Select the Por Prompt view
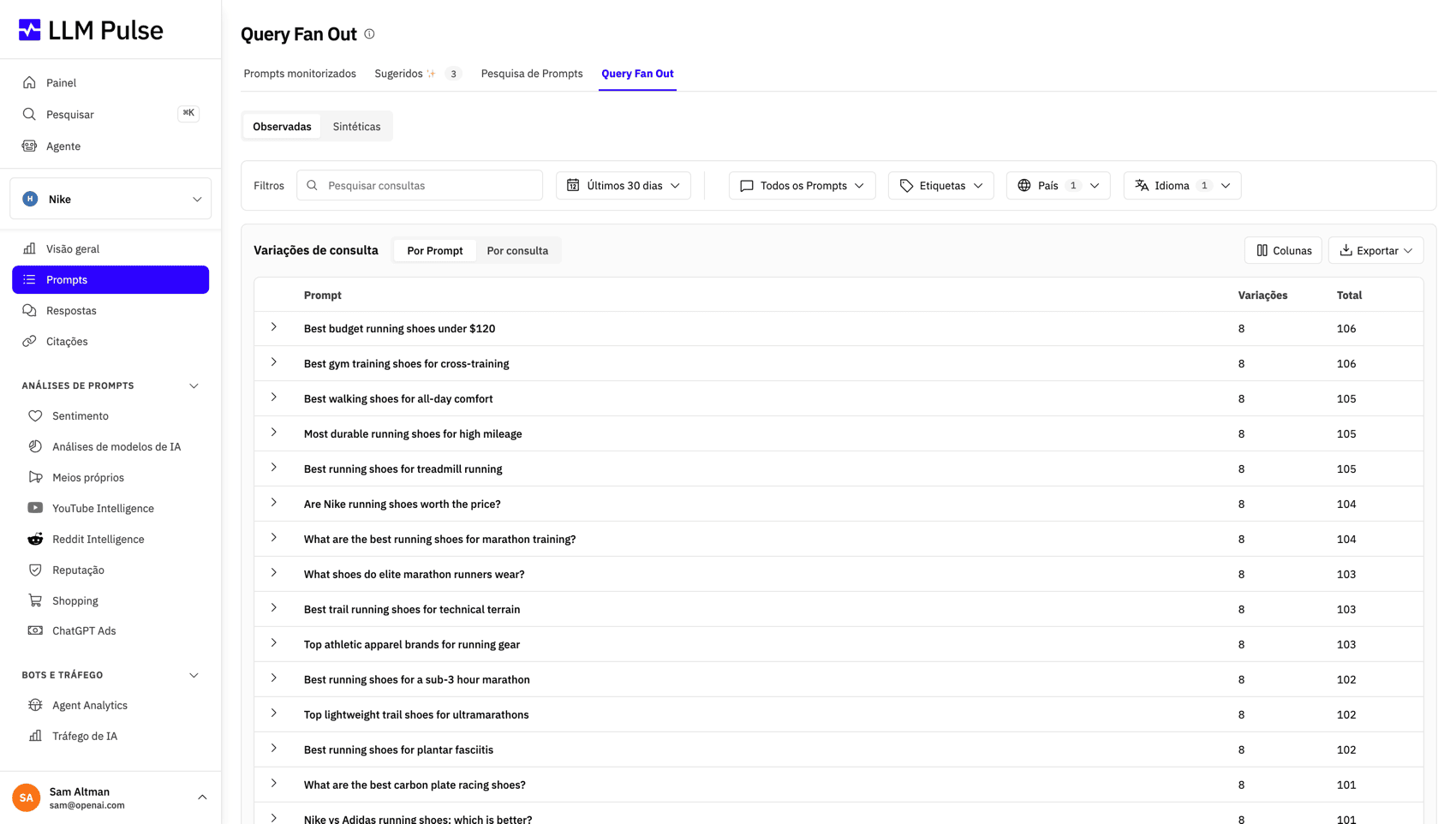 (x=435, y=251)
